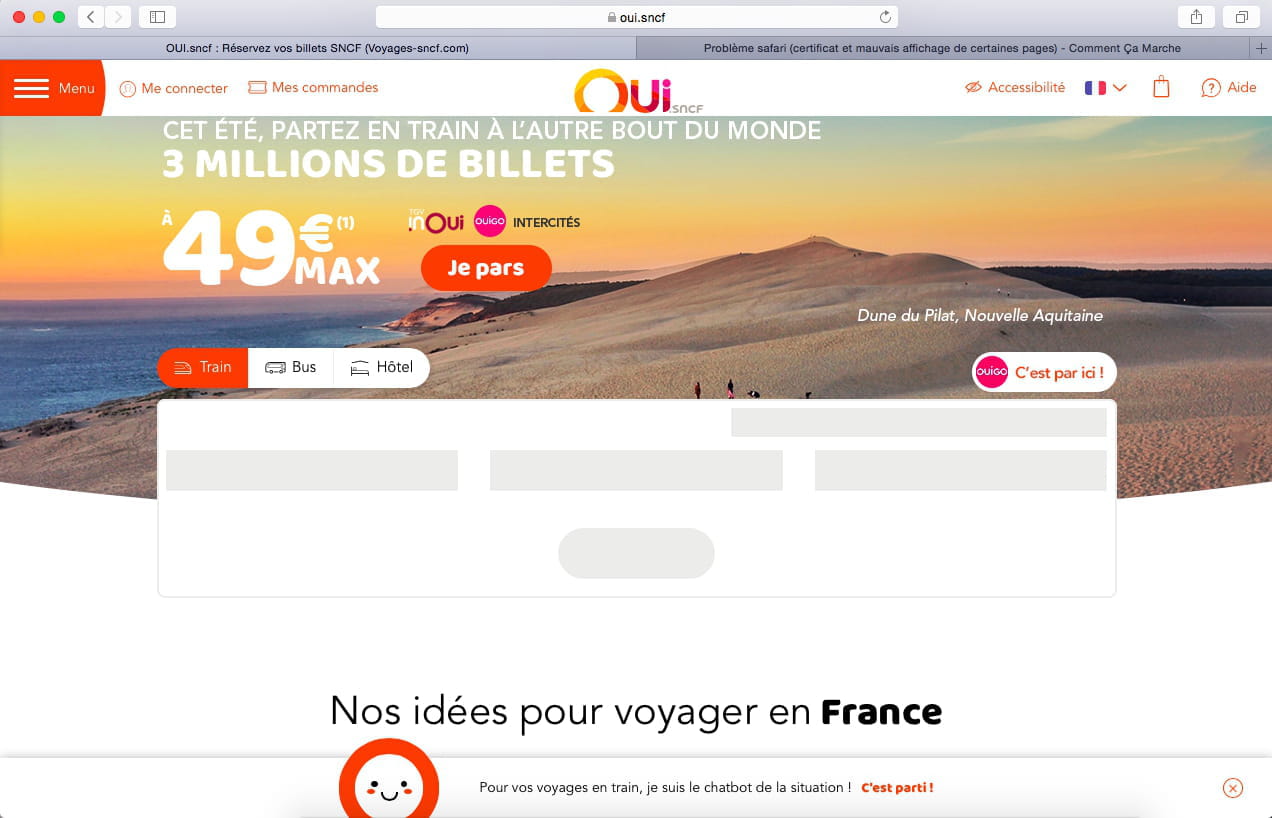Switch to the Hôtel search tab

coord(382,367)
